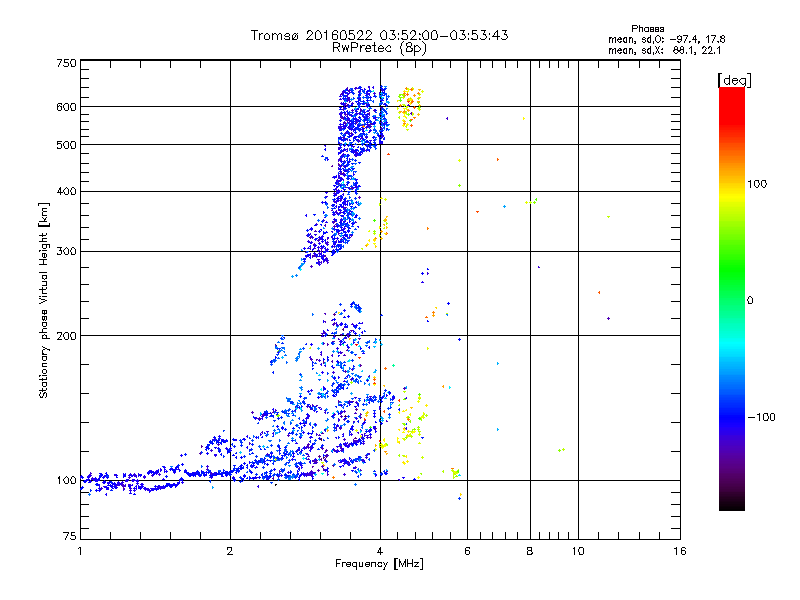Click the x-axis '2' tick label
The width and height of the screenshot is (800, 600).
point(230,551)
